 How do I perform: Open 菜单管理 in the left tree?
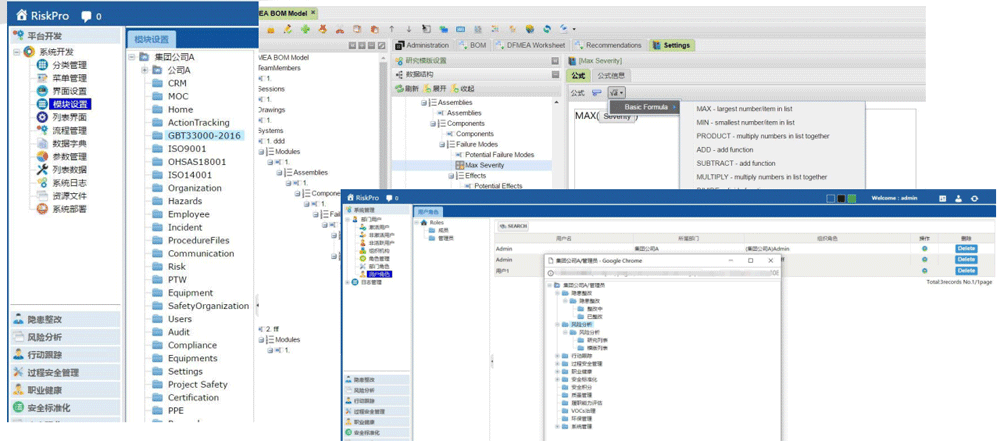[x=69, y=78]
